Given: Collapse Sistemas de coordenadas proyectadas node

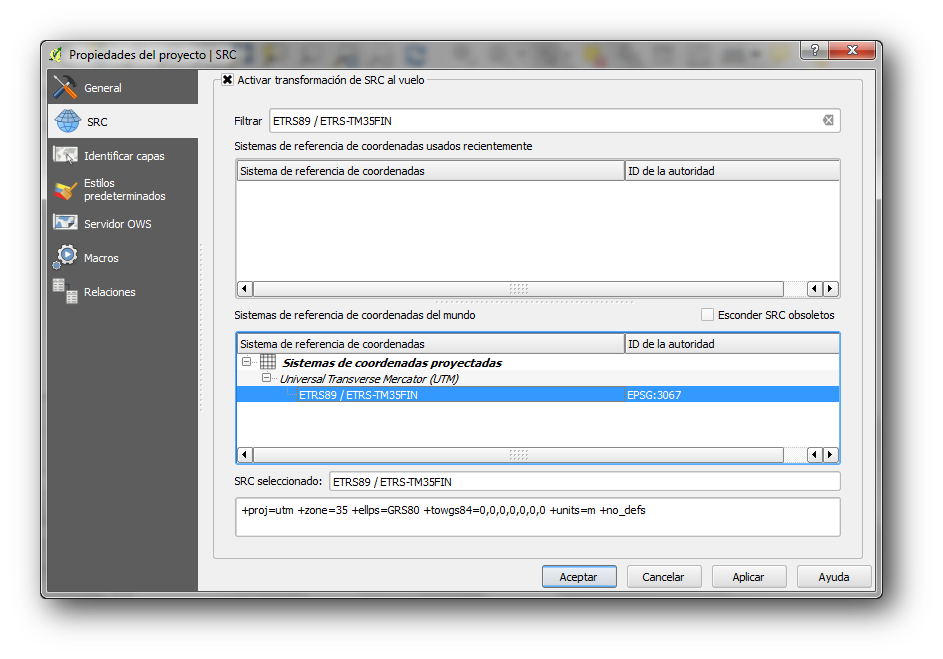Looking at the screenshot, I should [x=247, y=361].
